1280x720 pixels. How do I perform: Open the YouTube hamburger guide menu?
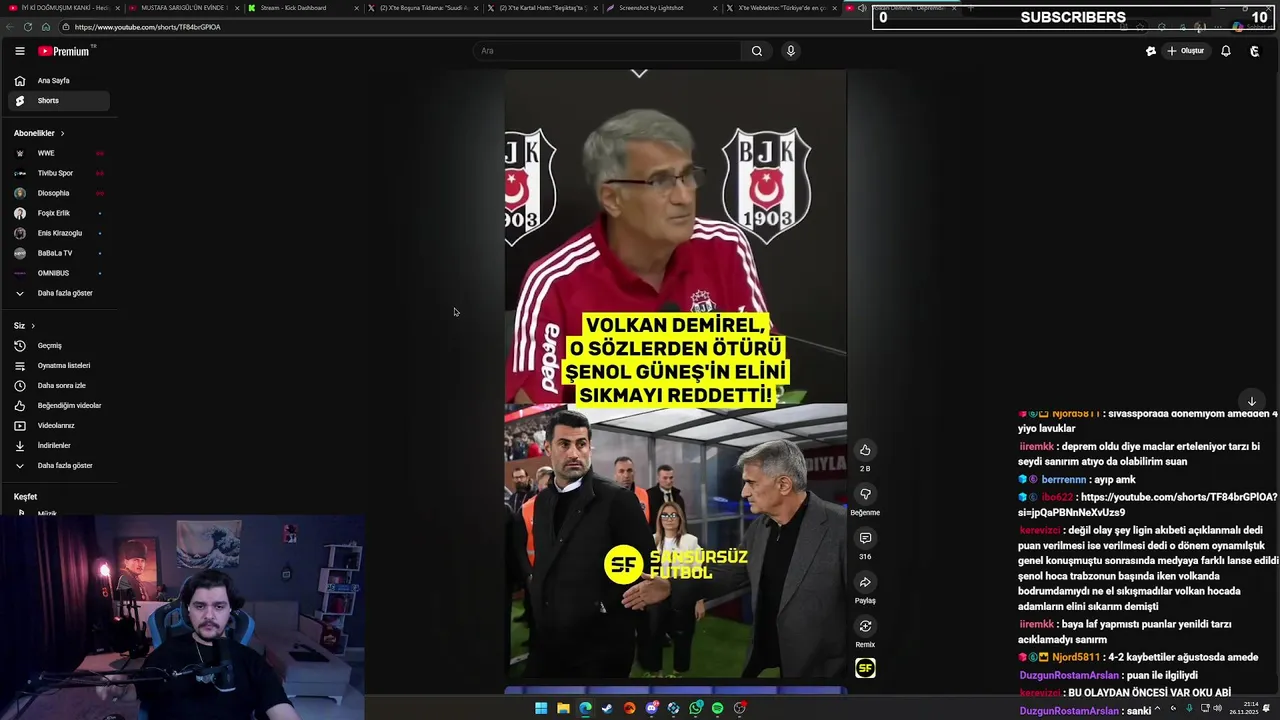[x=19, y=51]
